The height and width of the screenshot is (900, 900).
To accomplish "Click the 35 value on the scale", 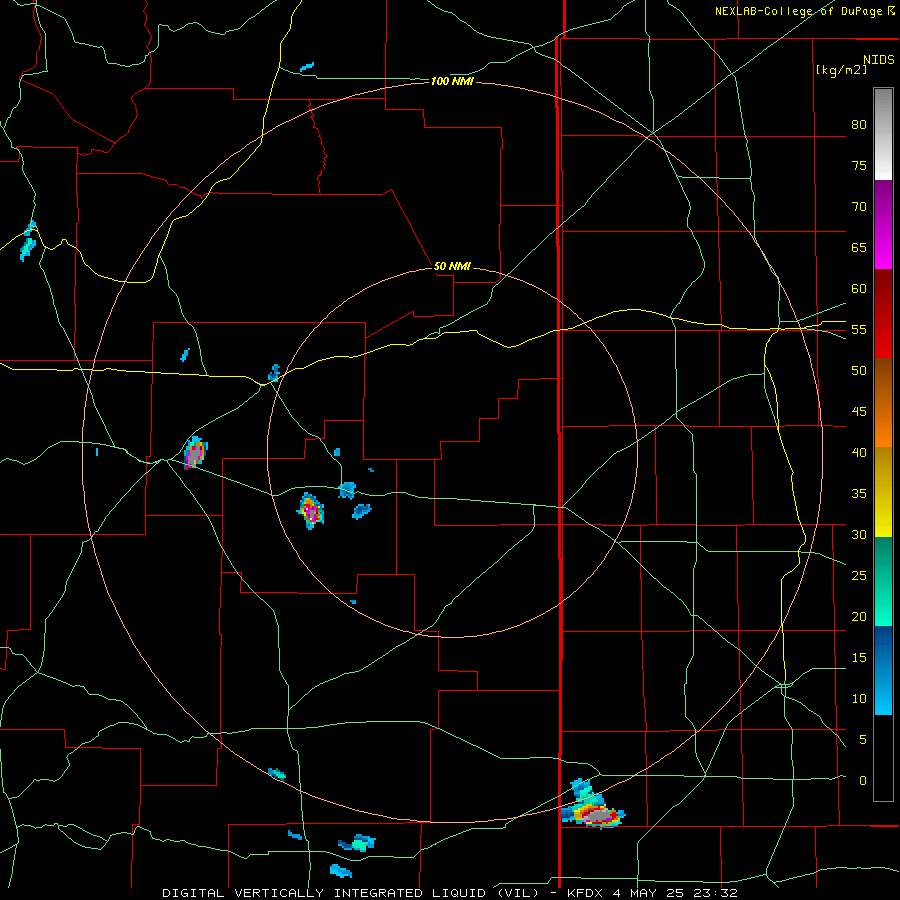I will point(859,494).
